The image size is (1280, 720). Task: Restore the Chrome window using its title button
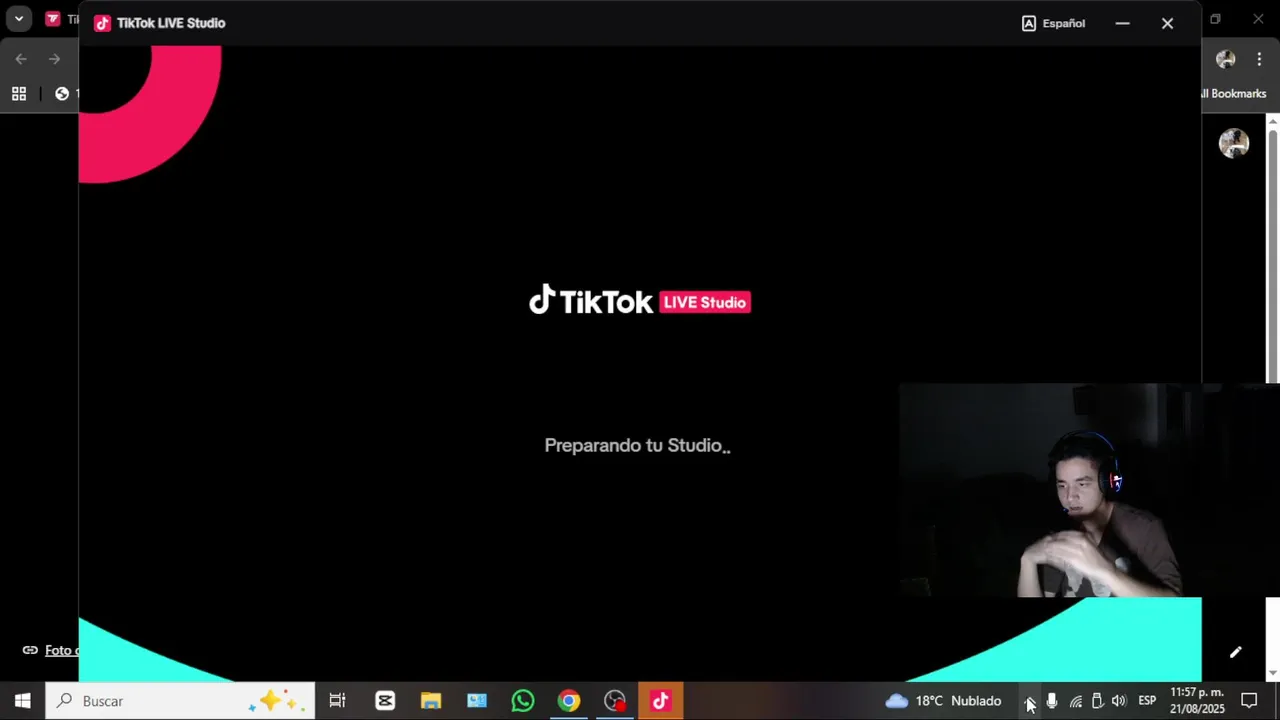tap(1215, 19)
